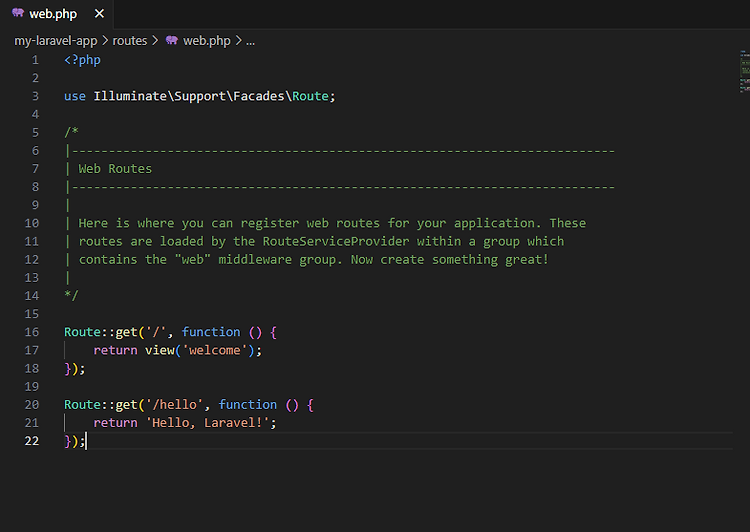This screenshot has height=532, width=750.
Task: Expand the breadcrumb ellipsis symbols
Action: (251, 41)
